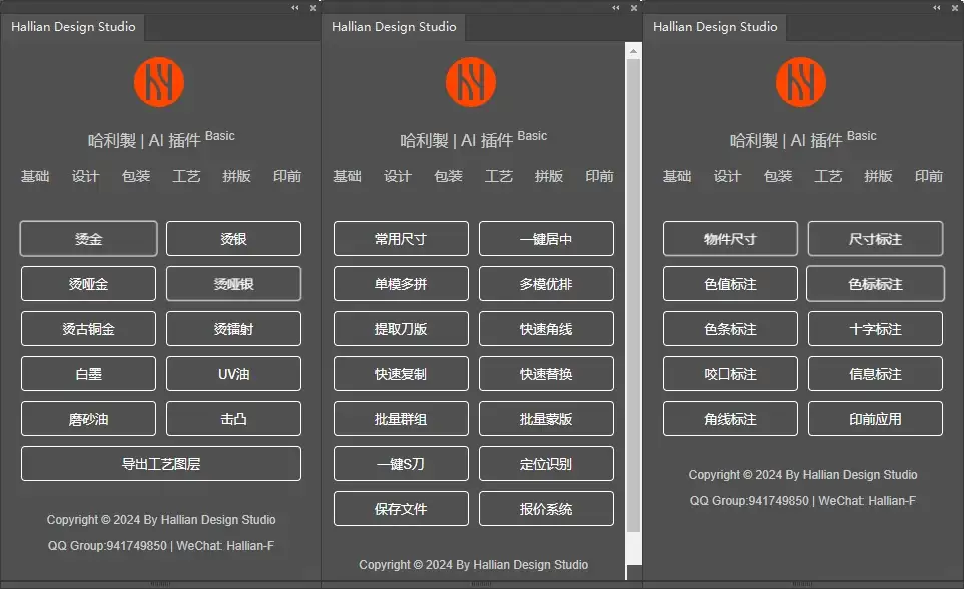This screenshot has height=589, width=964.
Task: Click the 快速替换 button
Action: (547, 373)
